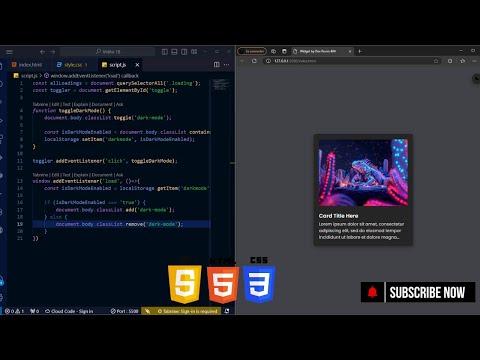Viewport: 480px width, 360px height.
Task: View site information icon in address bar
Action: tap(268, 61)
